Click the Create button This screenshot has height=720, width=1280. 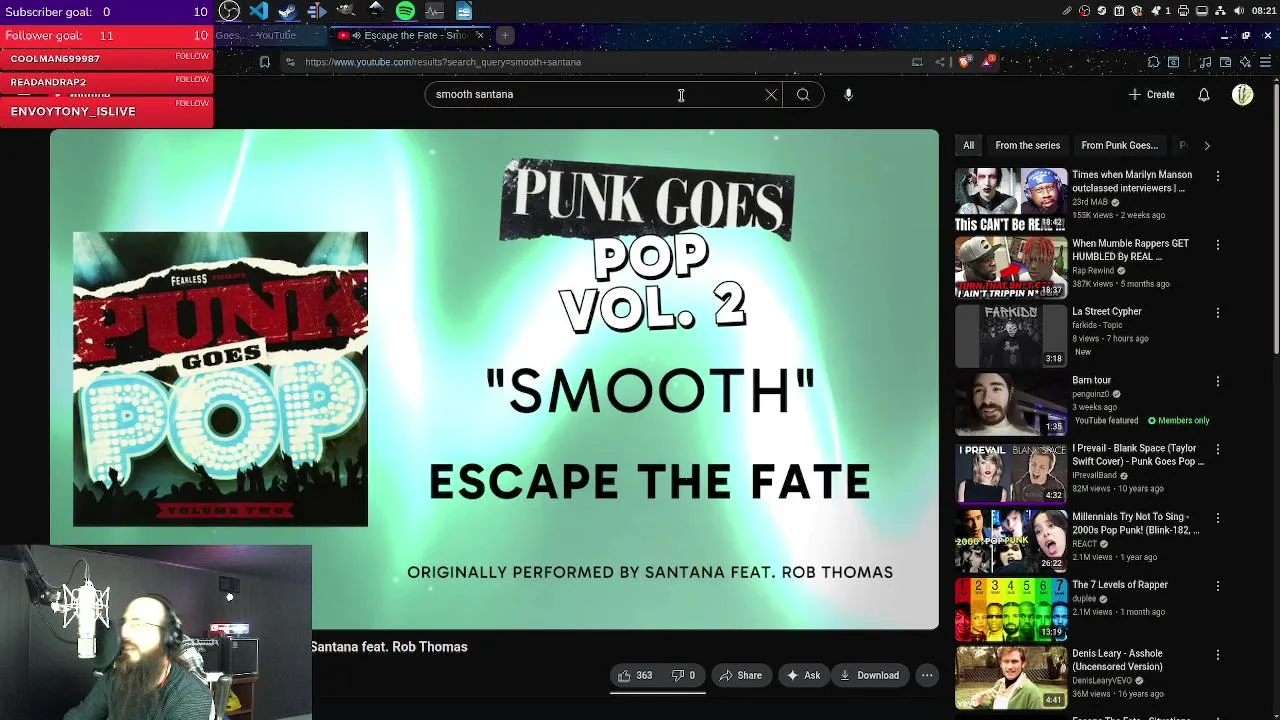pyautogui.click(x=1152, y=95)
